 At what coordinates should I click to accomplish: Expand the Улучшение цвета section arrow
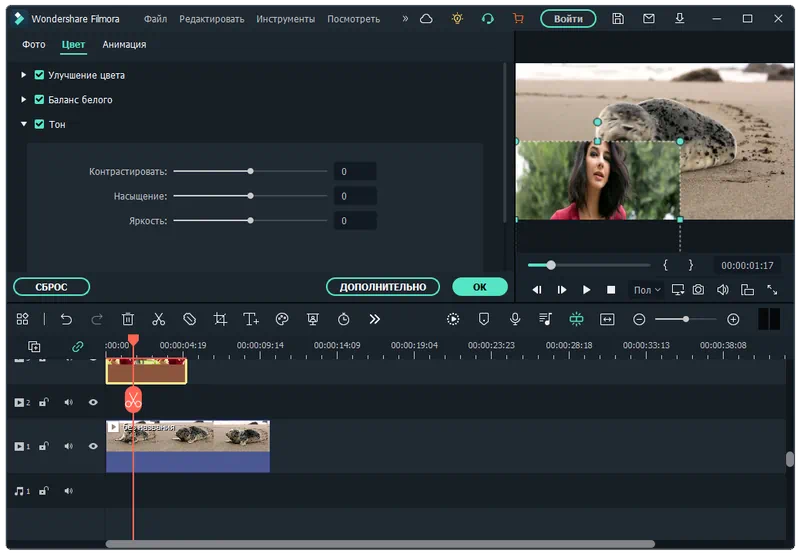24,75
